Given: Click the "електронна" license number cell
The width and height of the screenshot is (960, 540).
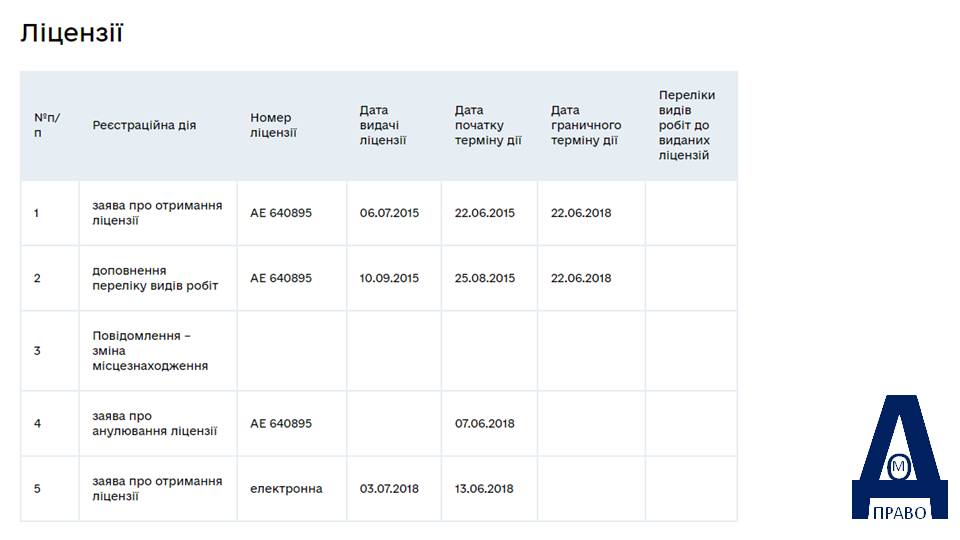Looking at the screenshot, I should [x=286, y=489].
